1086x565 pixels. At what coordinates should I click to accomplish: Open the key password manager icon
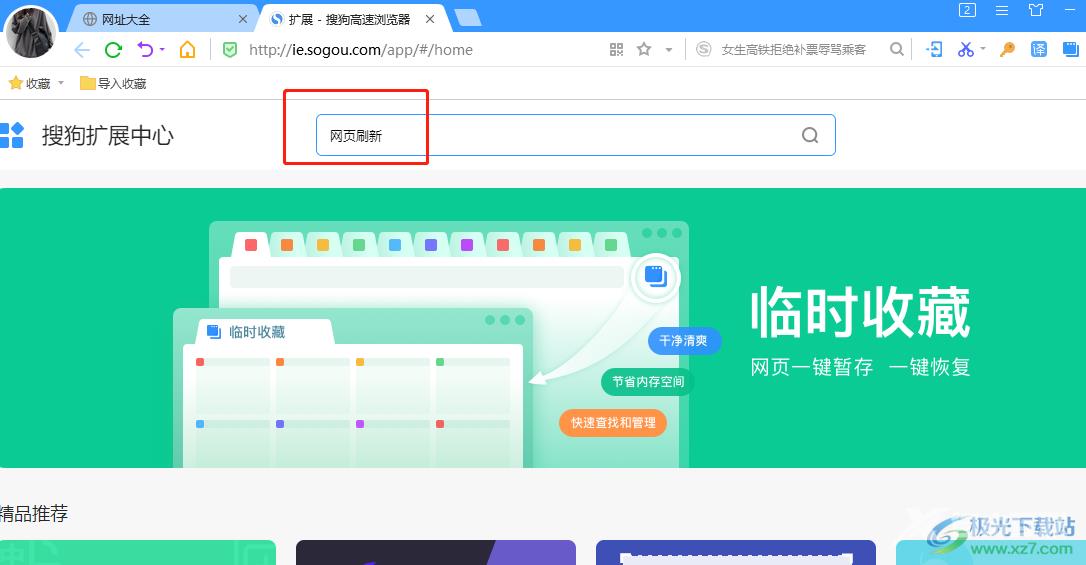coord(1007,49)
